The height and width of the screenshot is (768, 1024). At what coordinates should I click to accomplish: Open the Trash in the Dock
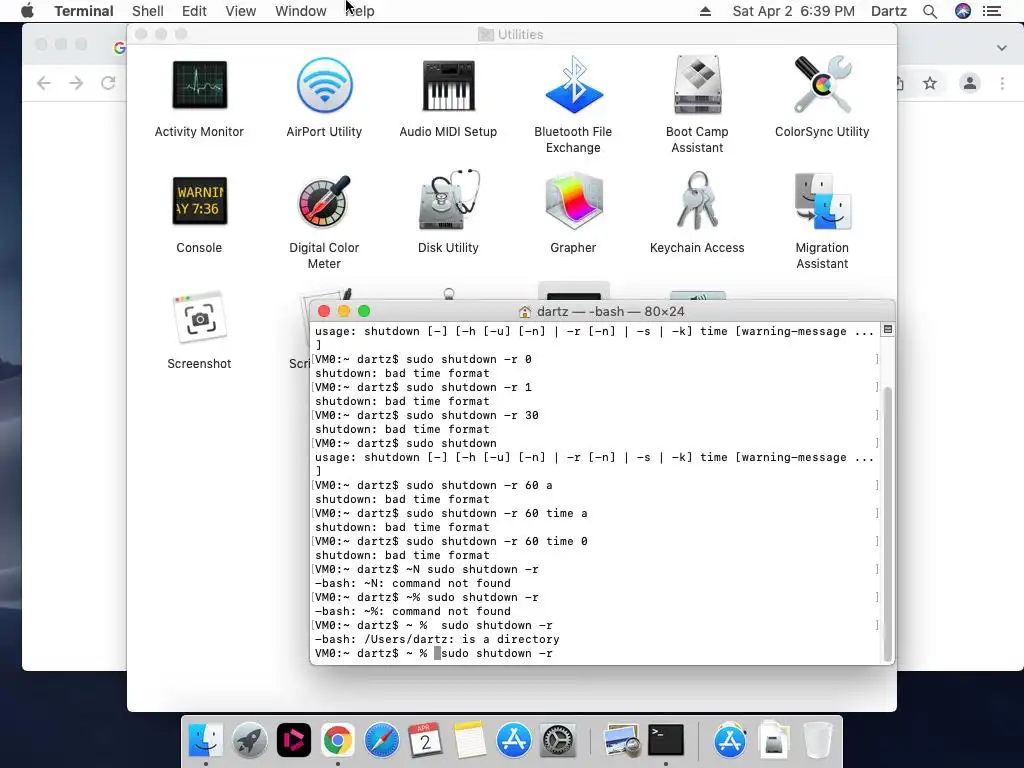(817, 740)
